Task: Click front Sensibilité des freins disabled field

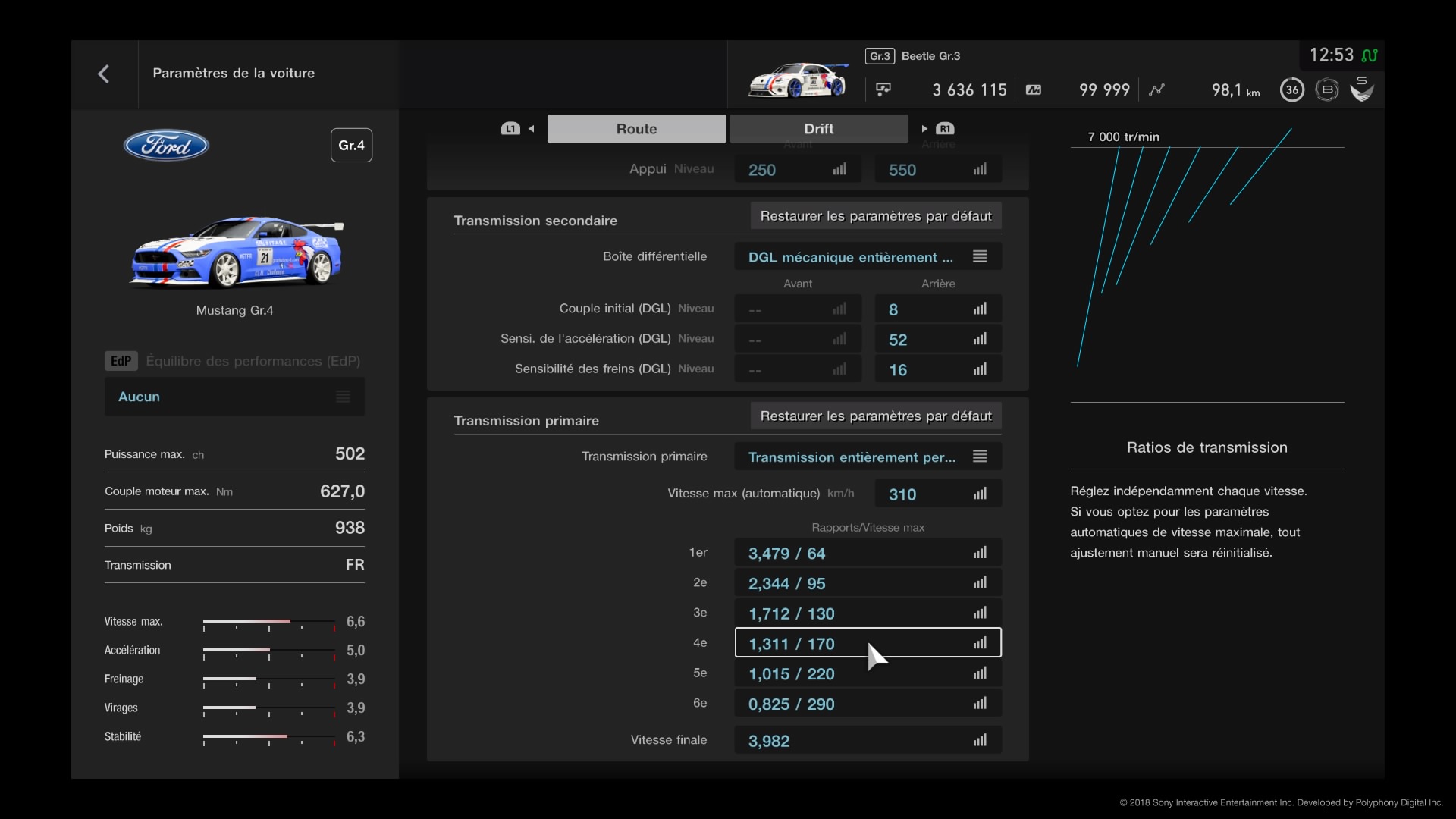Action: [x=798, y=369]
